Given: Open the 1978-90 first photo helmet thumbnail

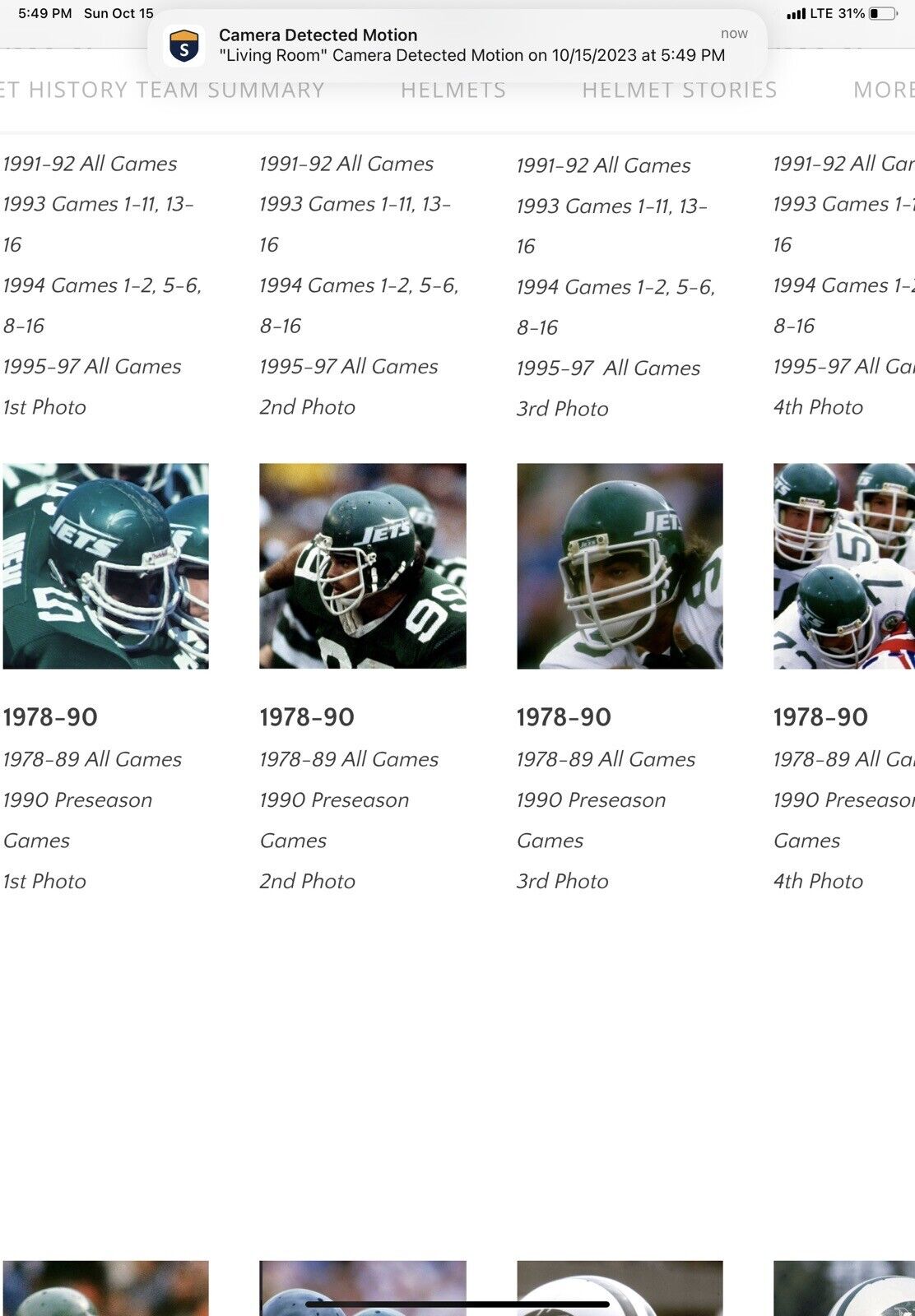Looking at the screenshot, I should 105,566.
